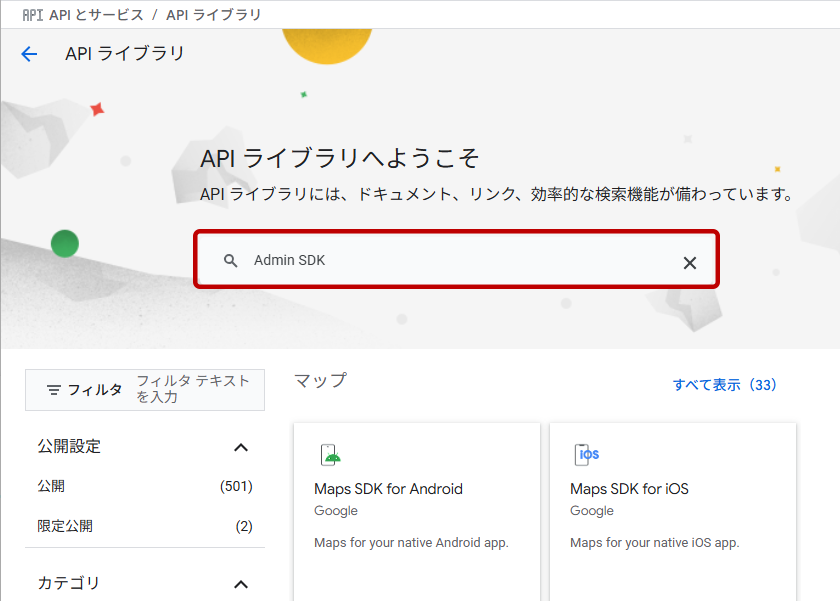The height and width of the screenshot is (601, 840).
Task: Click the フィルタ テキストを入力 filter input
Action: [x=196, y=390]
